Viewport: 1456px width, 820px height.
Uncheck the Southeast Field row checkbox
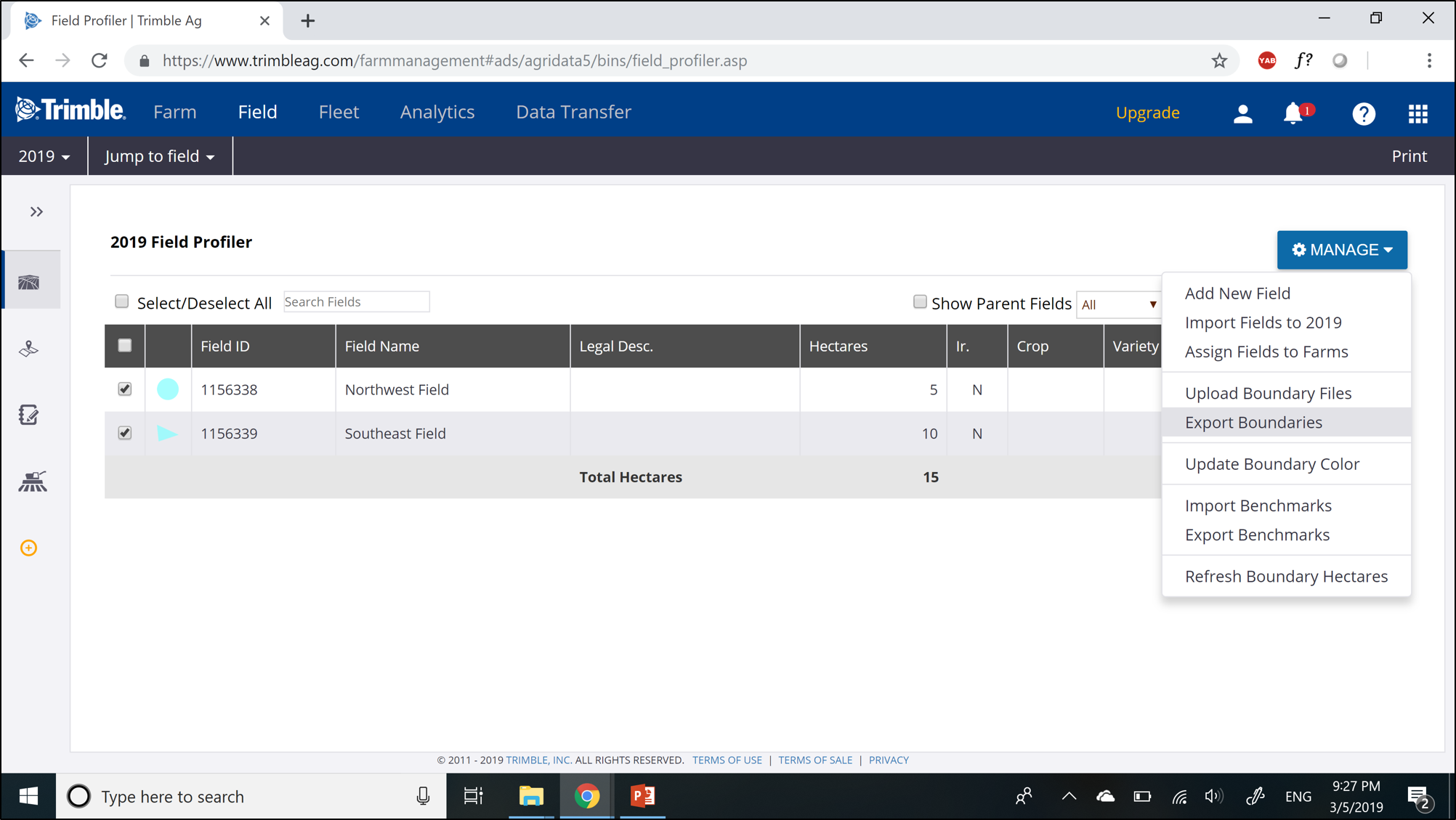pos(125,433)
